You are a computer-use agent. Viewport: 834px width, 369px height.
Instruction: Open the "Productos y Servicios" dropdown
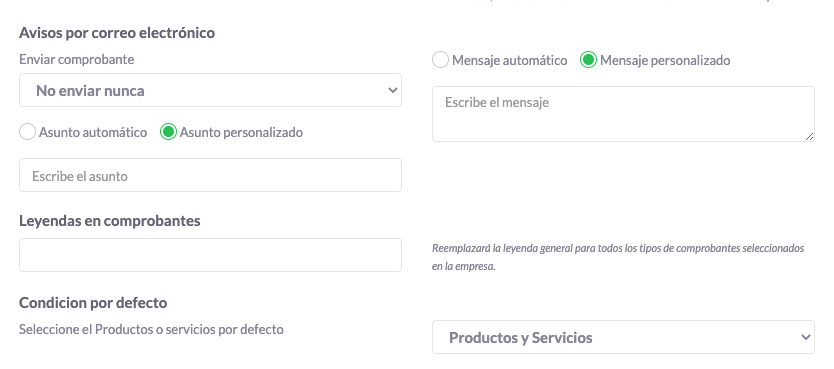tap(623, 337)
